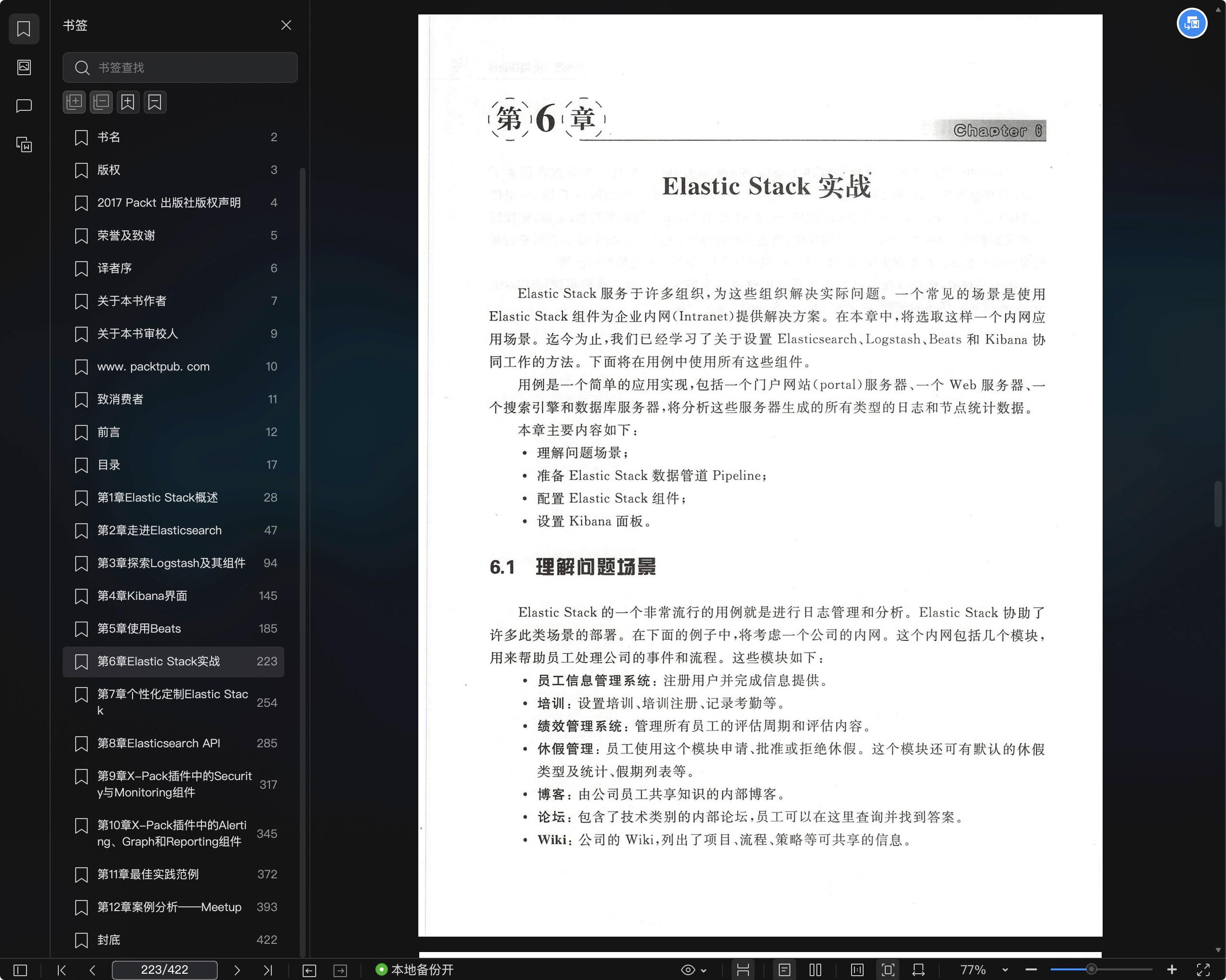The height and width of the screenshot is (980, 1226).
Task: Open bookmark 第4章Kibana界面
Action: coord(173,596)
